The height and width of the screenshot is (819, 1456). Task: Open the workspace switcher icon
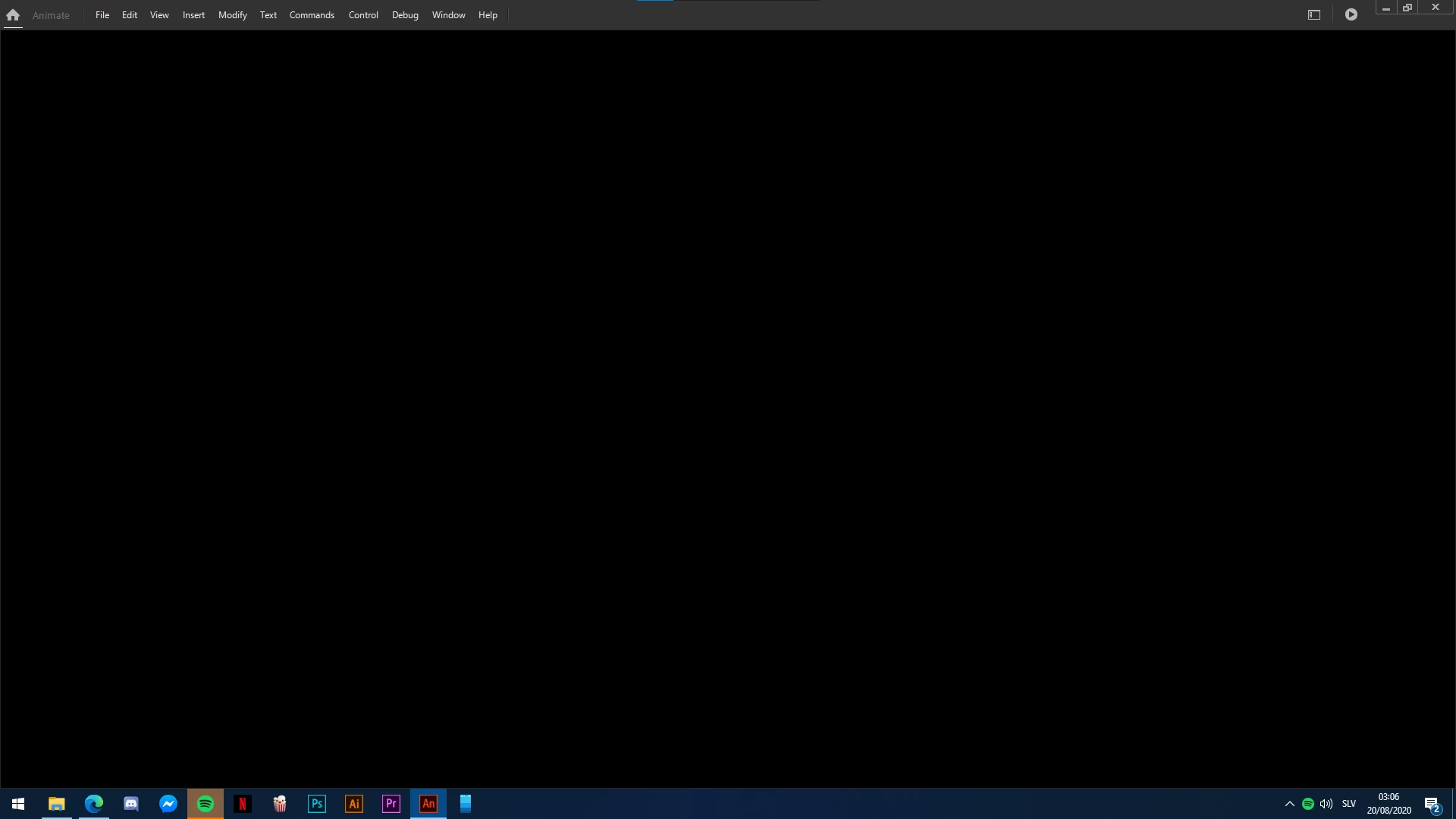(x=1314, y=15)
